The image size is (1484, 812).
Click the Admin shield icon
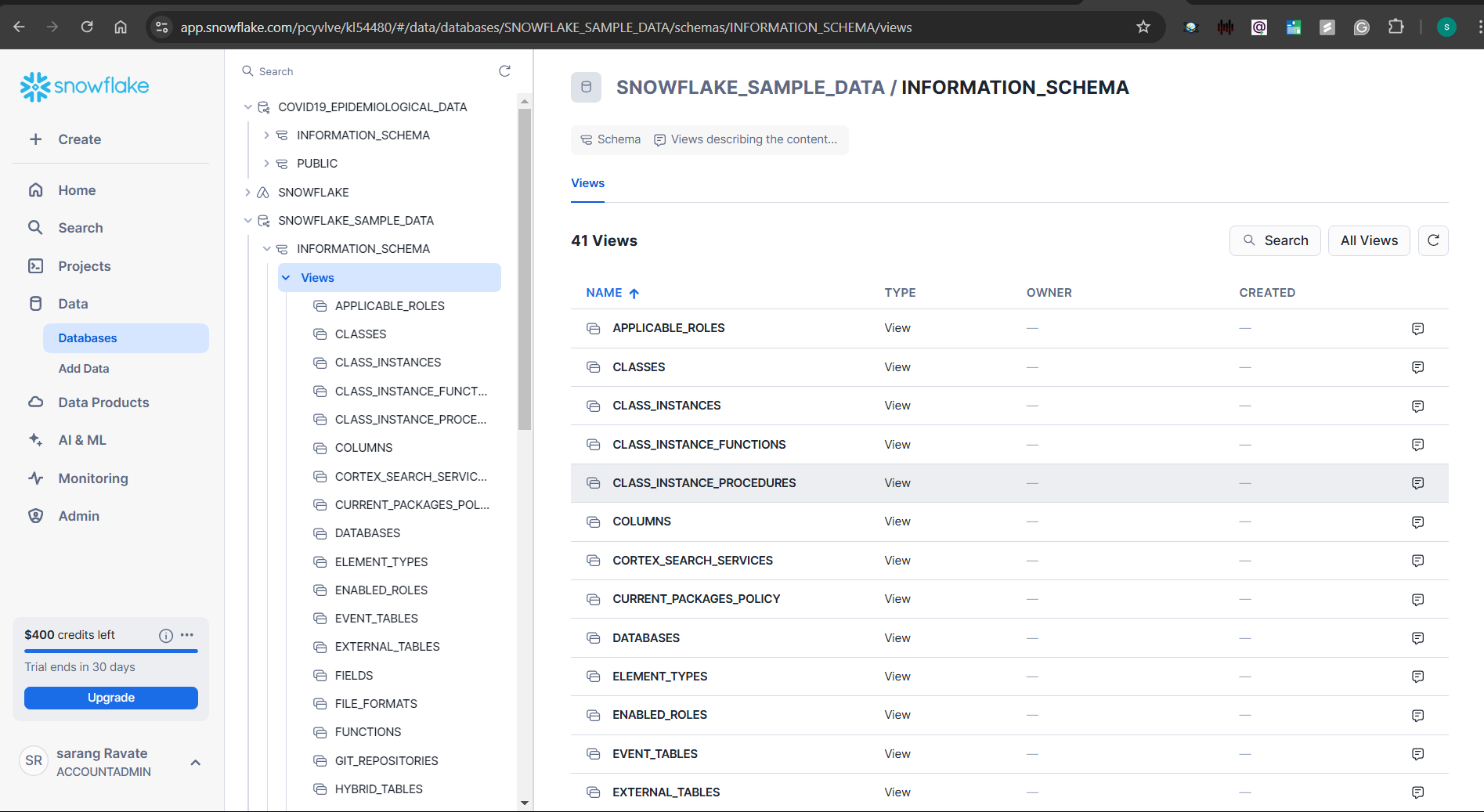(35, 516)
